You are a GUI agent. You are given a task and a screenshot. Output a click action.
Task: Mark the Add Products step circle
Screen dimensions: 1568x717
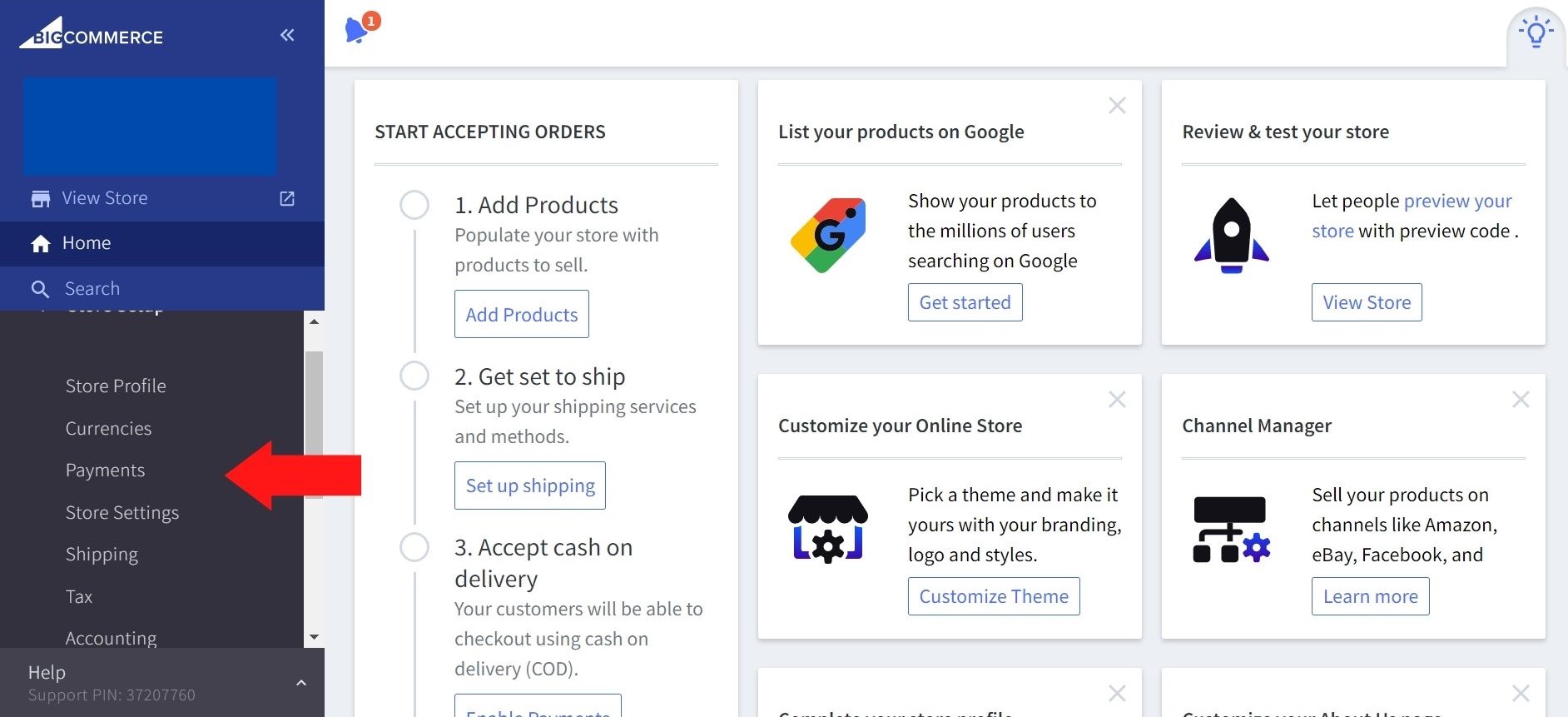pos(414,205)
